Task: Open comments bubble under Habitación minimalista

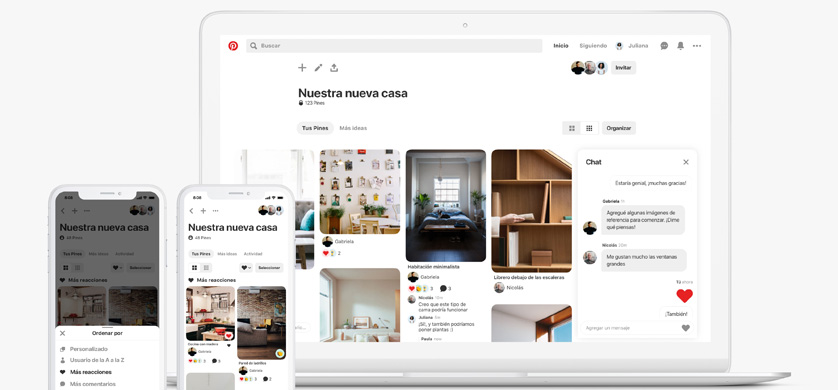Action: tap(443, 288)
